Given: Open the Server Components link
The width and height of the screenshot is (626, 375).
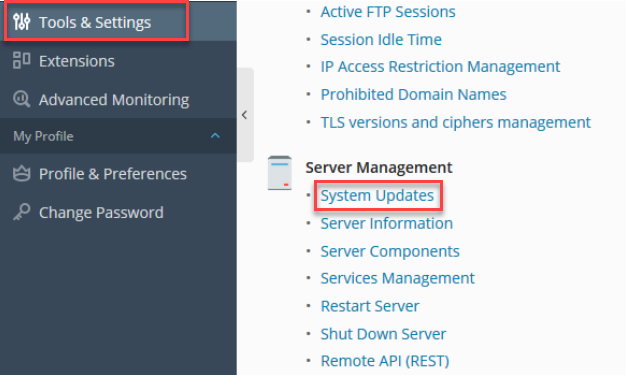Looking at the screenshot, I should pyautogui.click(x=390, y=251).
